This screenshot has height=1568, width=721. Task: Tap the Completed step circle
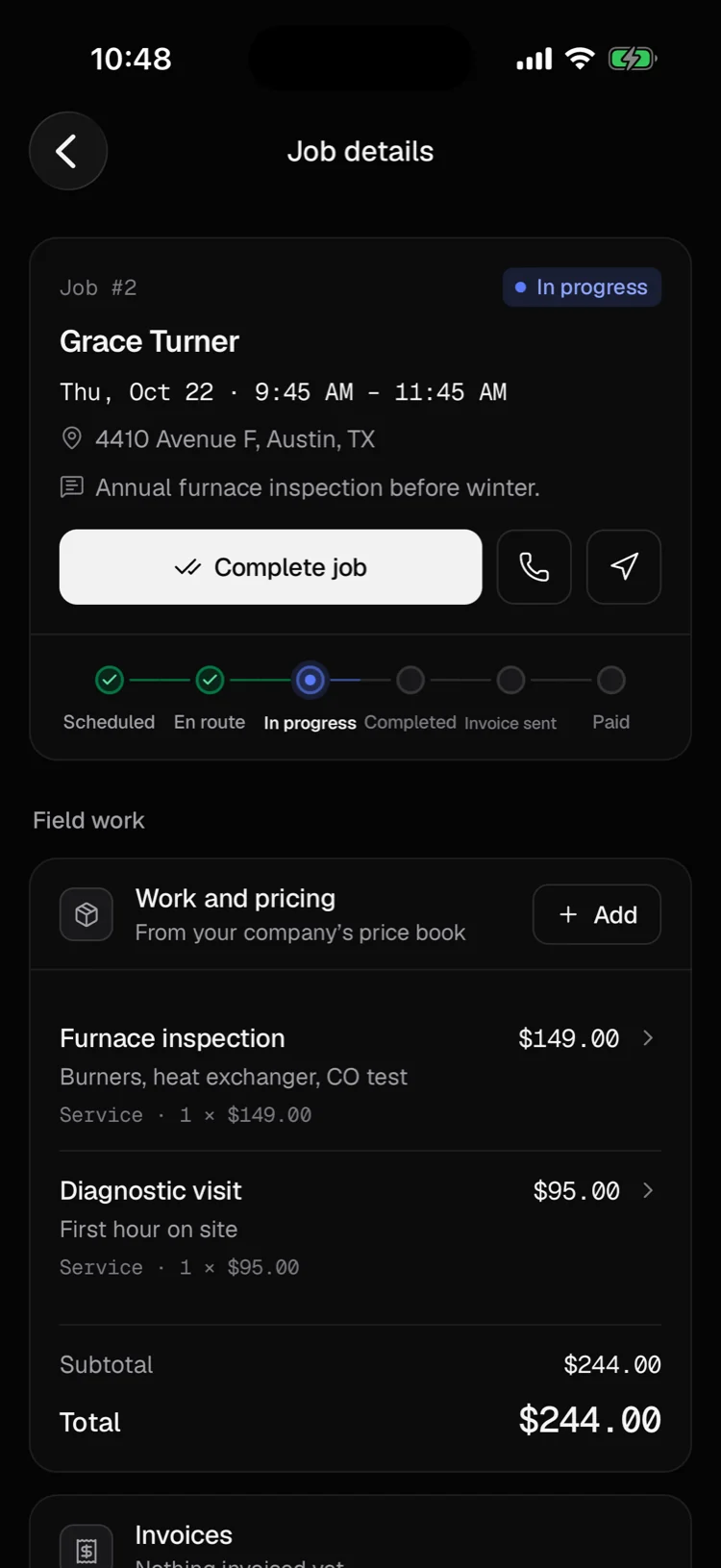point(410,681)
